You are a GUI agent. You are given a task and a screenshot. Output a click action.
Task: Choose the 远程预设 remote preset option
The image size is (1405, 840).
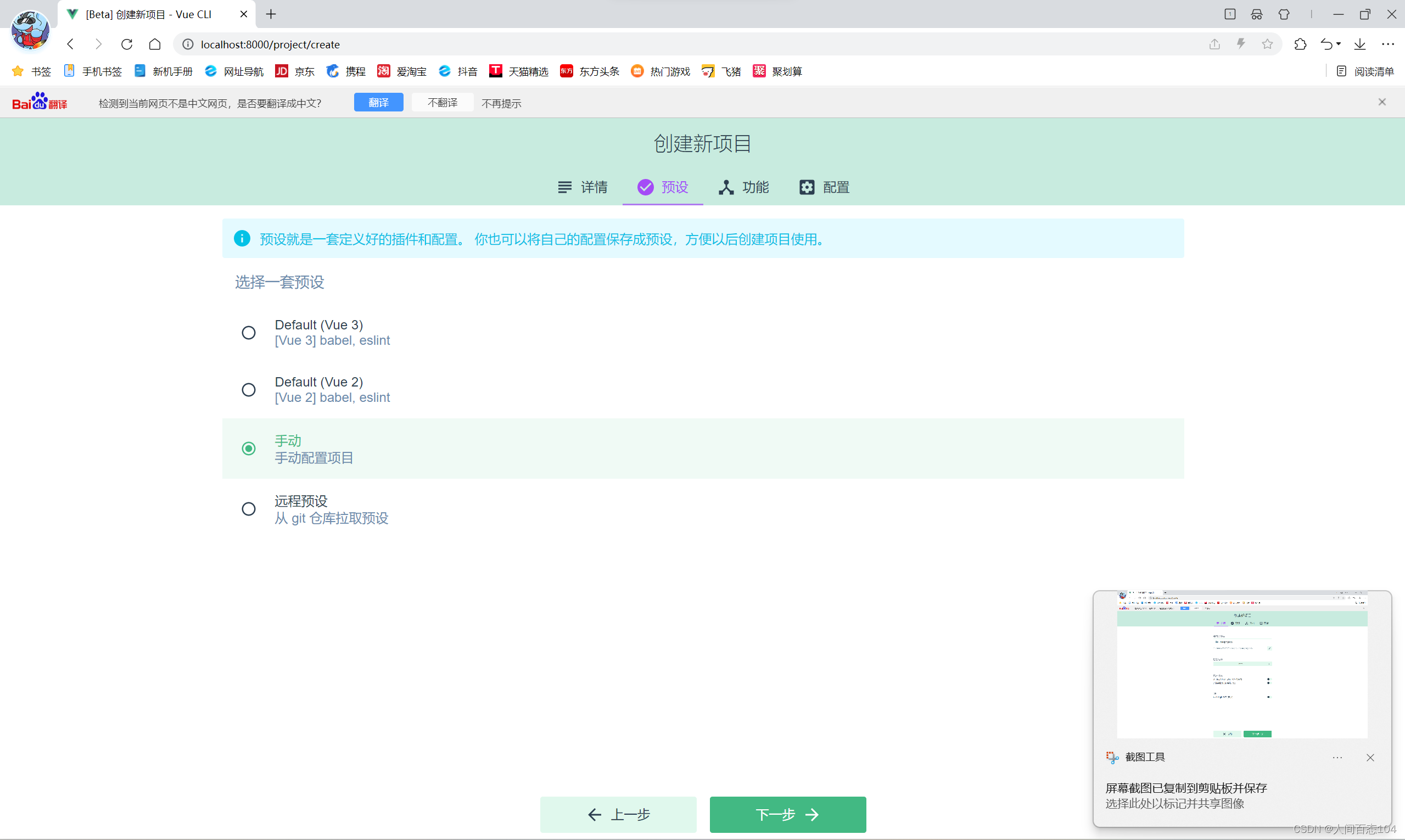click(x=249, y=509)
